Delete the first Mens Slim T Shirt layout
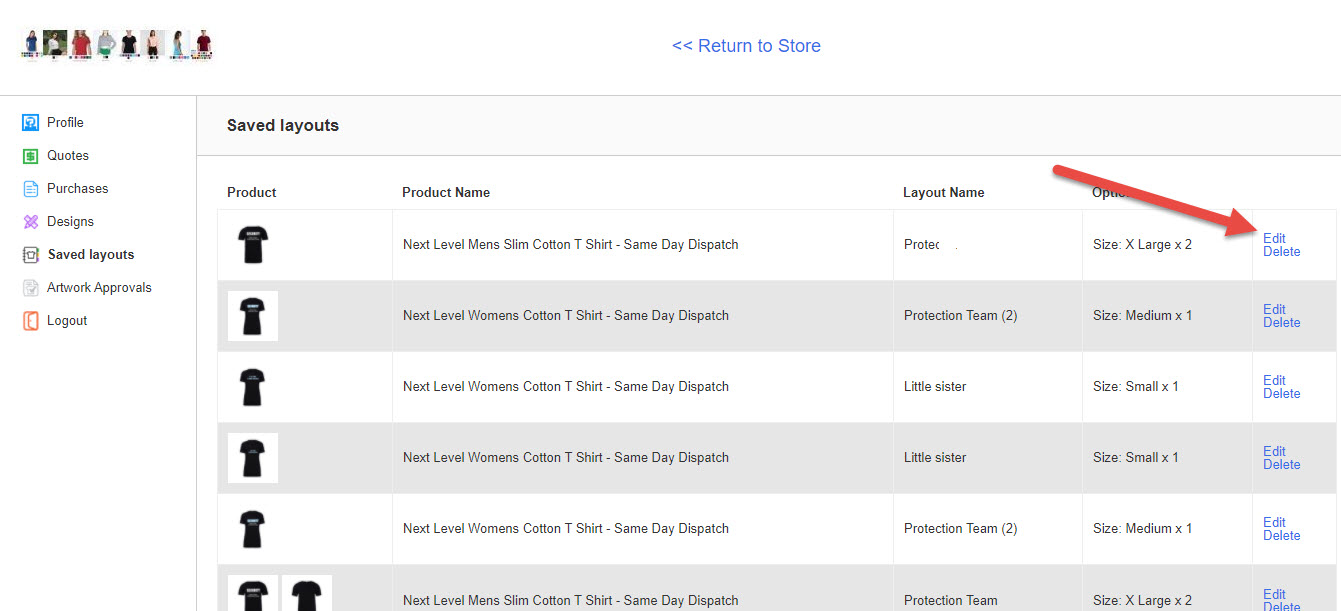 pyautogui.click(x=1281, y=252)
